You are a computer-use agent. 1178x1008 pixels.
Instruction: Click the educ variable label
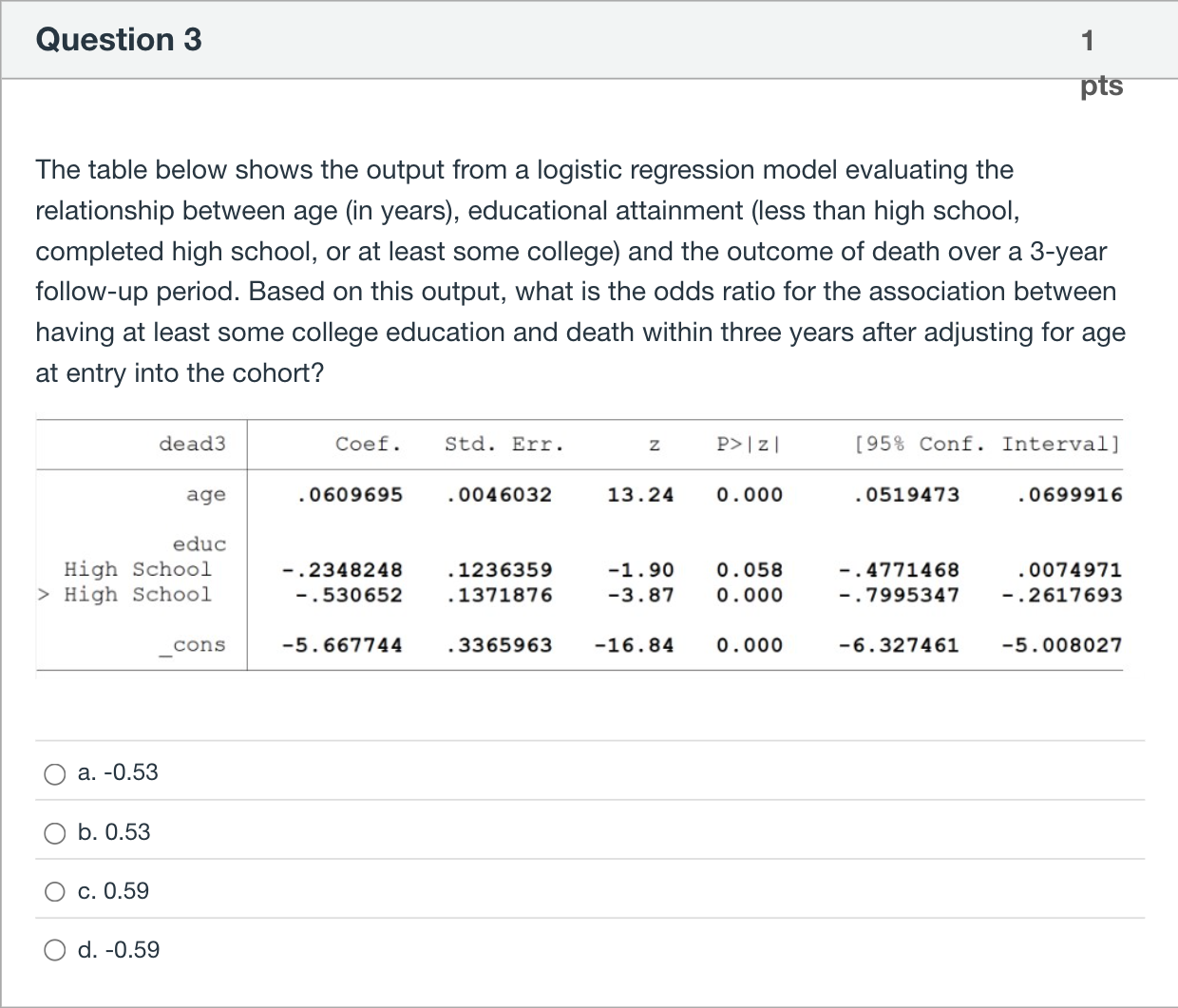pos(199,544)
